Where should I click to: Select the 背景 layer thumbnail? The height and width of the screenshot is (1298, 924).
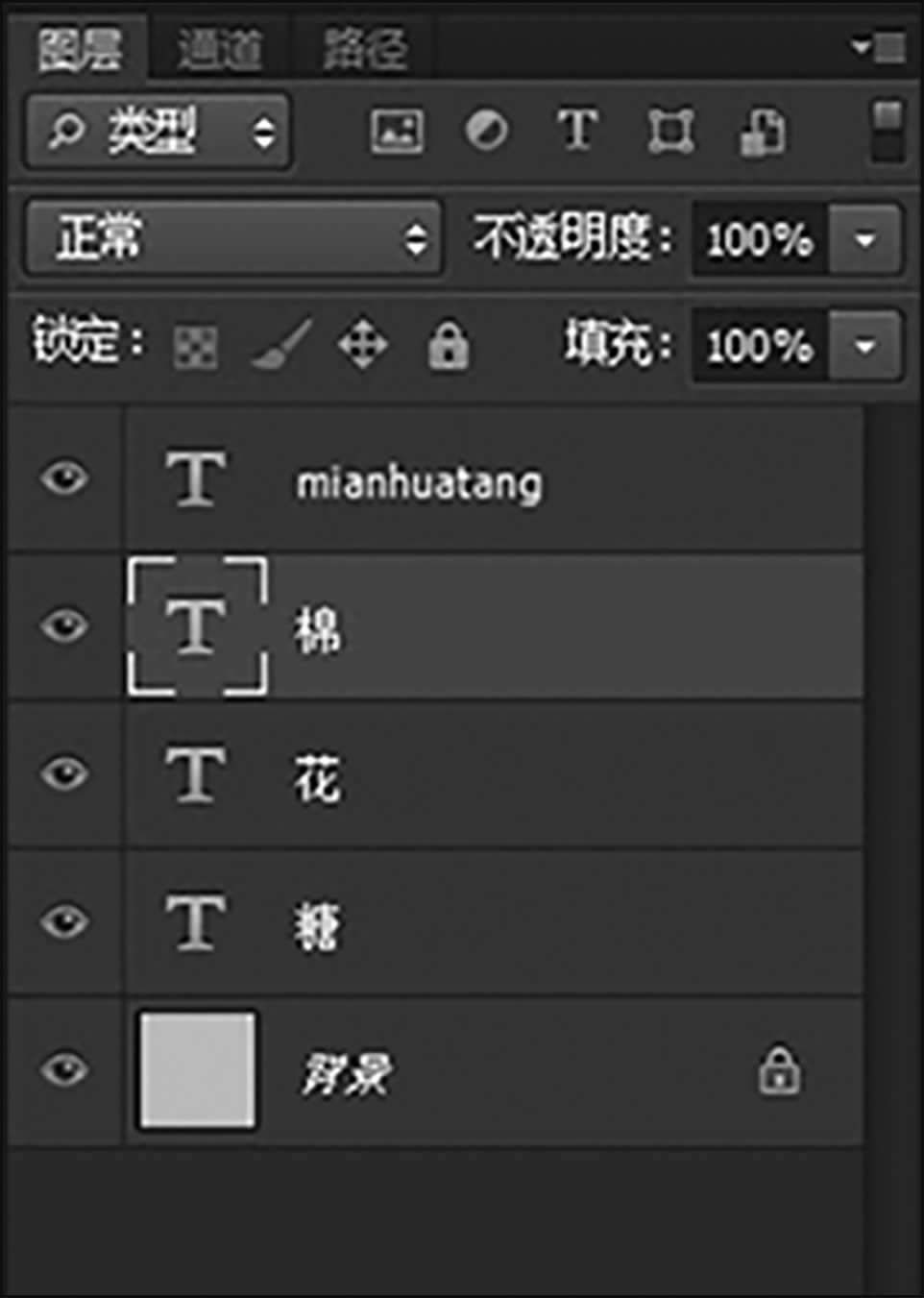click(198, 1069)
